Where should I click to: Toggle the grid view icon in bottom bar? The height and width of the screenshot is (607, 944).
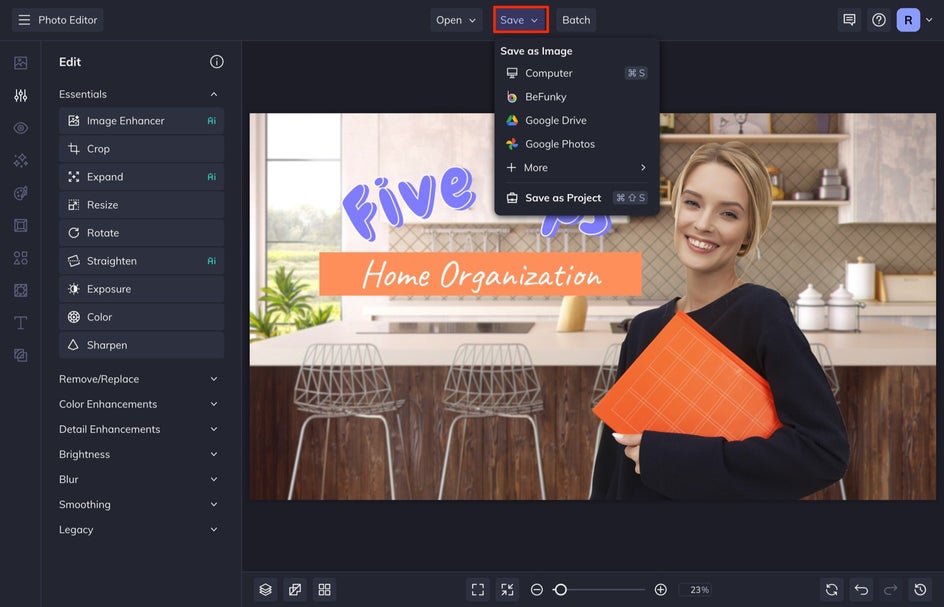tap(324, 590)
